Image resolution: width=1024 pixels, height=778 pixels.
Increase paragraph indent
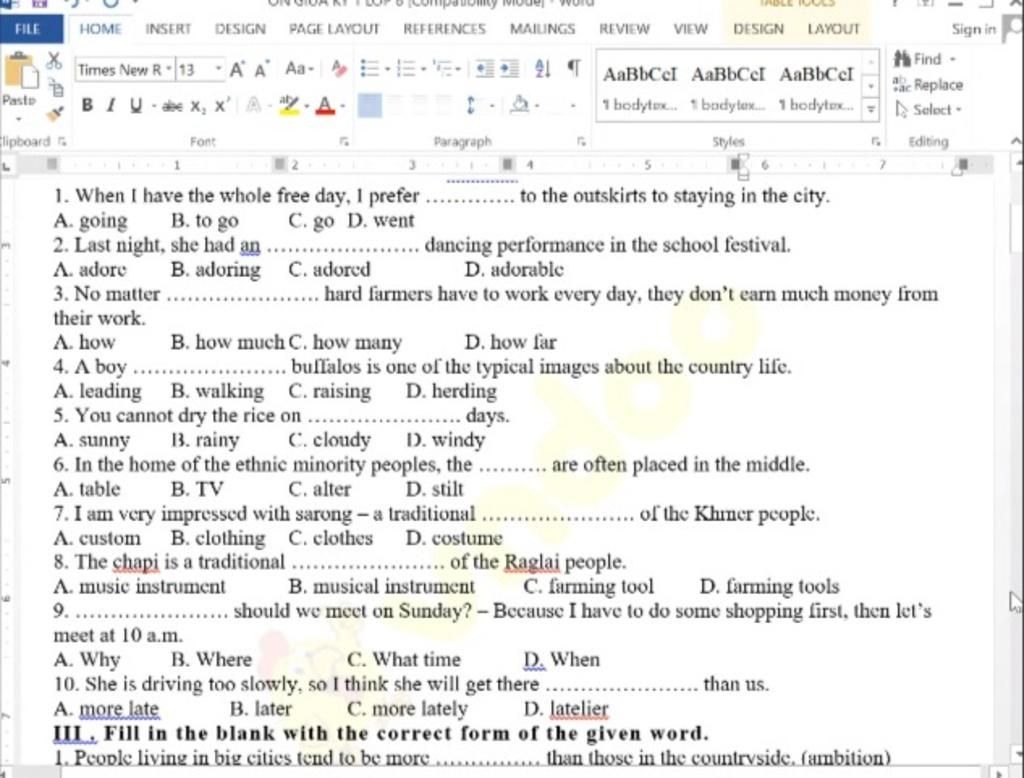coord(509,69)
